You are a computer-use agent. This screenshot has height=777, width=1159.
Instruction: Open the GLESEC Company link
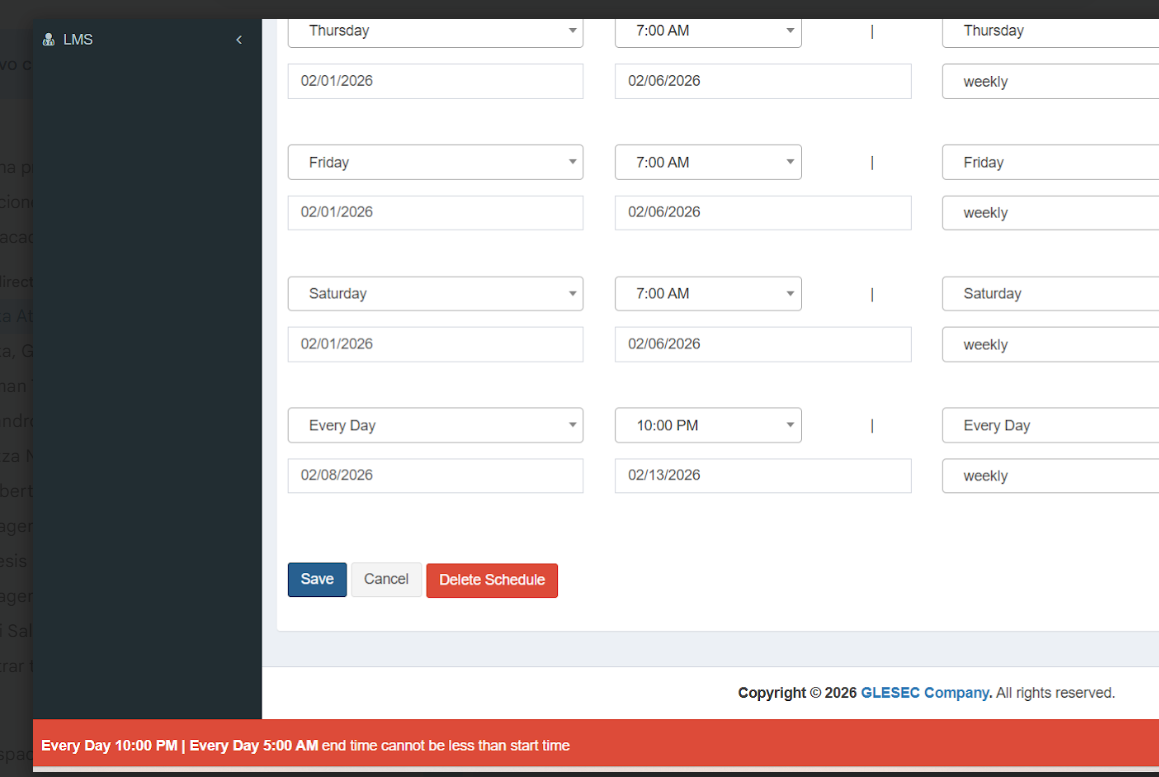point(925,693)
